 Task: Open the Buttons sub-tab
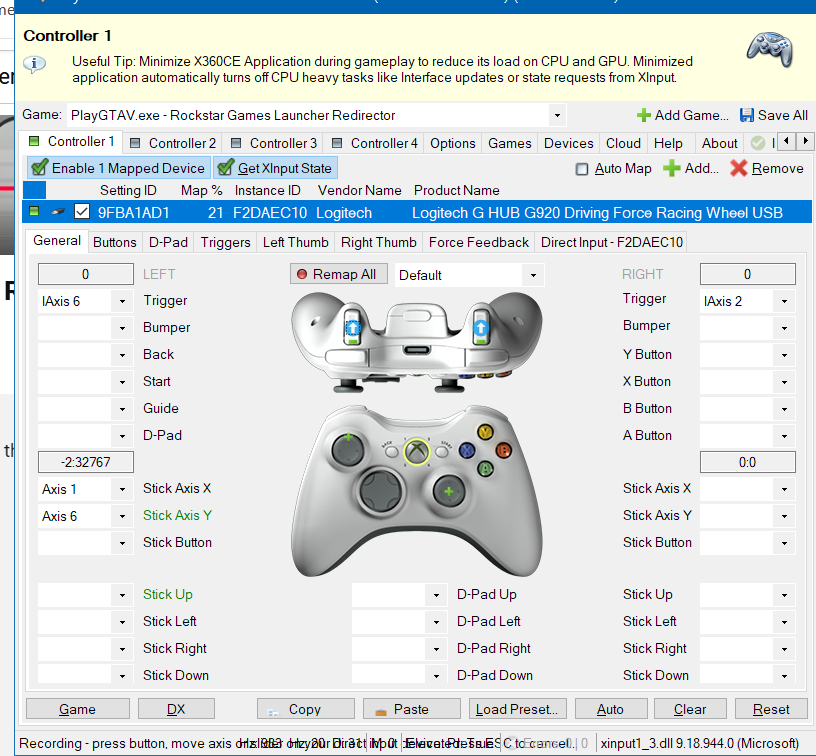115,242
